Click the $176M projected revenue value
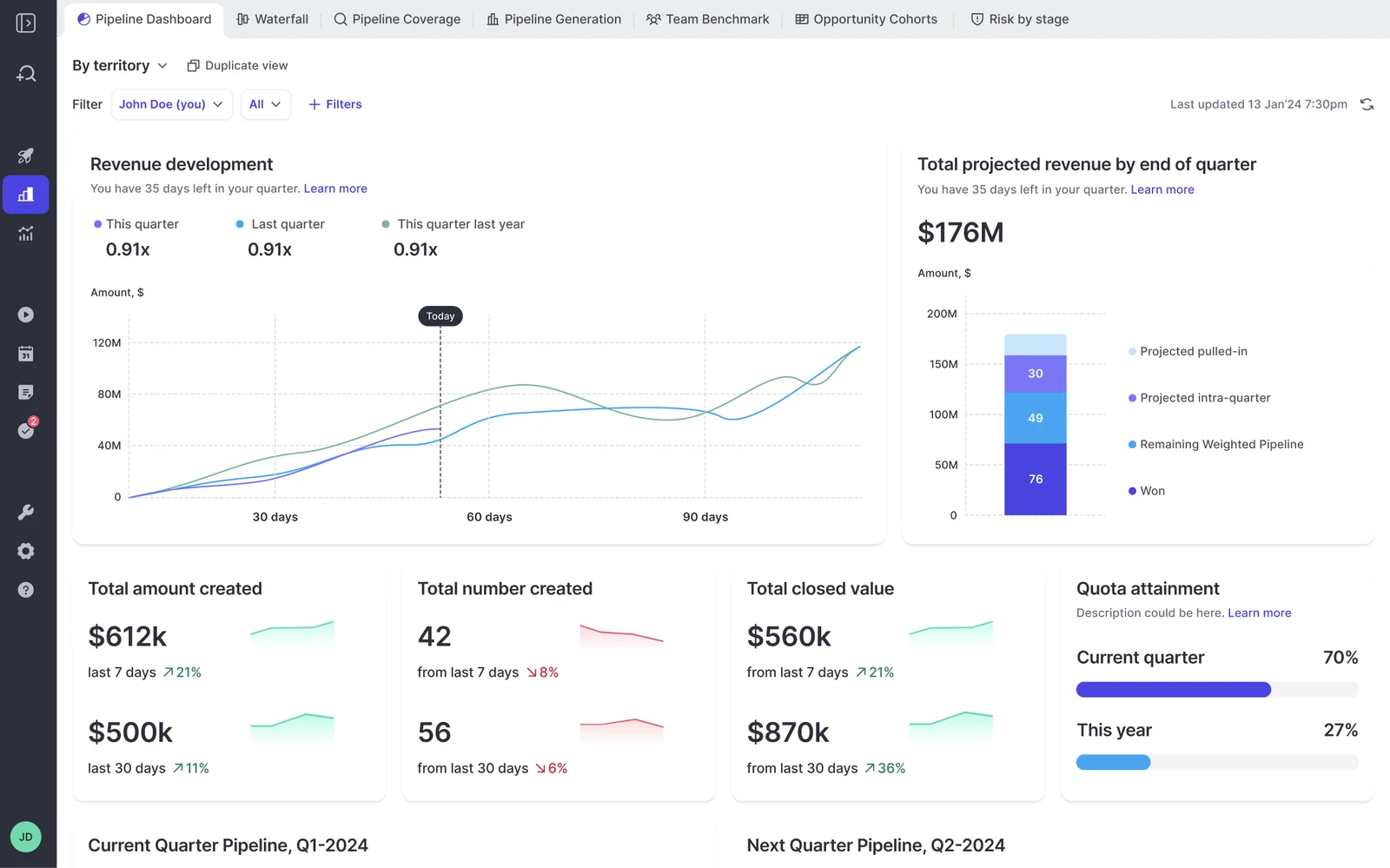This screenshot has width=1390, height=868. [x=961, y=233]
